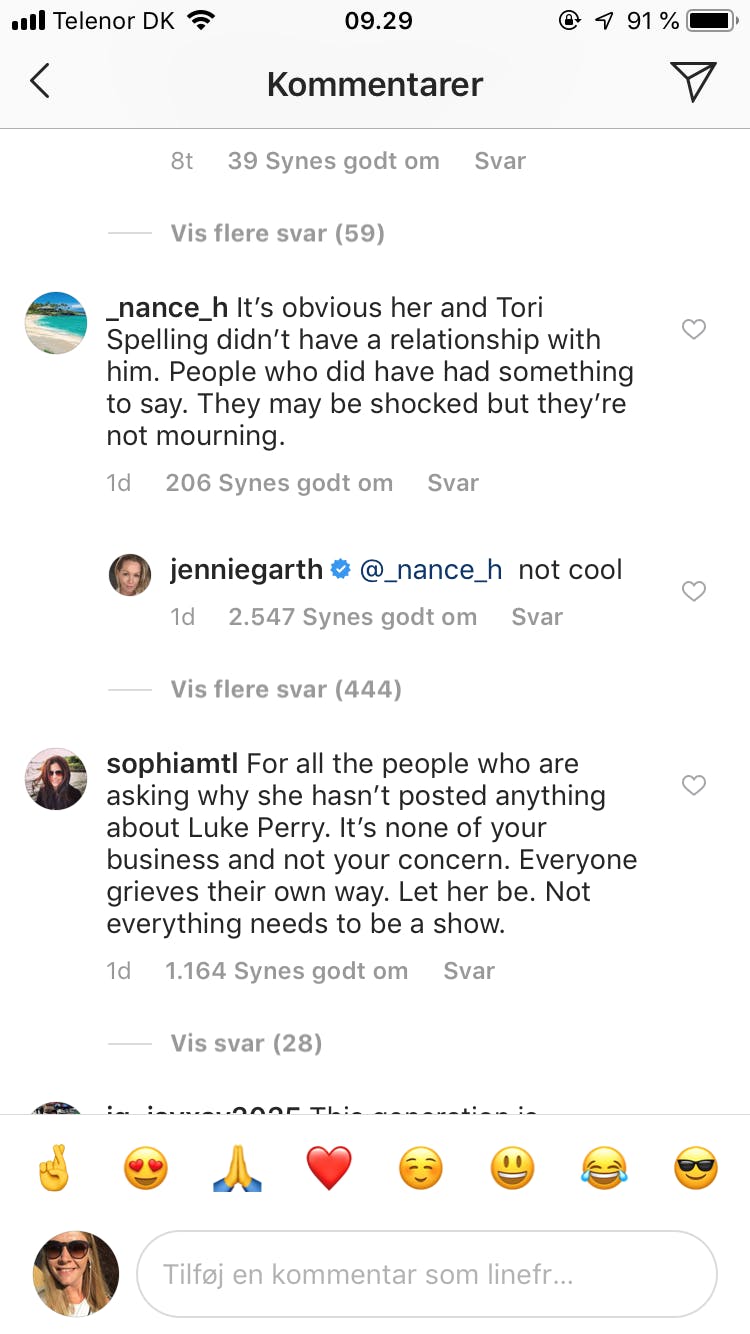Like the sophiamtl comment
750x1334 pixels.
click(694, 785)
